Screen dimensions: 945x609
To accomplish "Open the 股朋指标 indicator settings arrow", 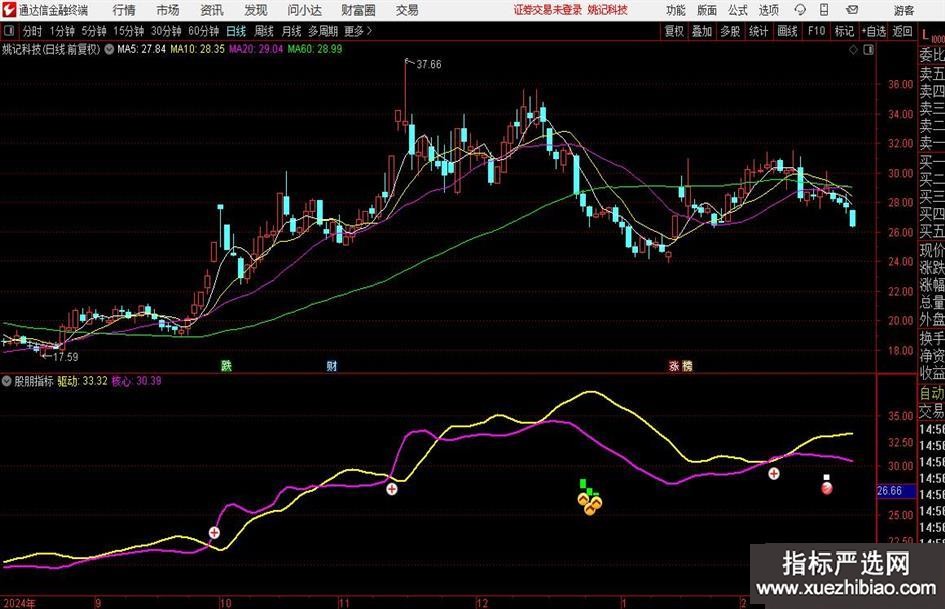I will point(7,381).
